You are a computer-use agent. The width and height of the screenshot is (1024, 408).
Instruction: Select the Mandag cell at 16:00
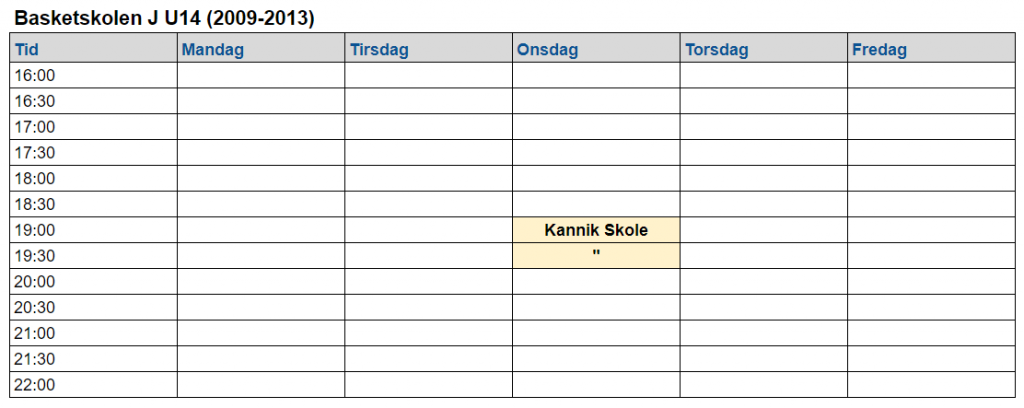(x=261, y=76)
